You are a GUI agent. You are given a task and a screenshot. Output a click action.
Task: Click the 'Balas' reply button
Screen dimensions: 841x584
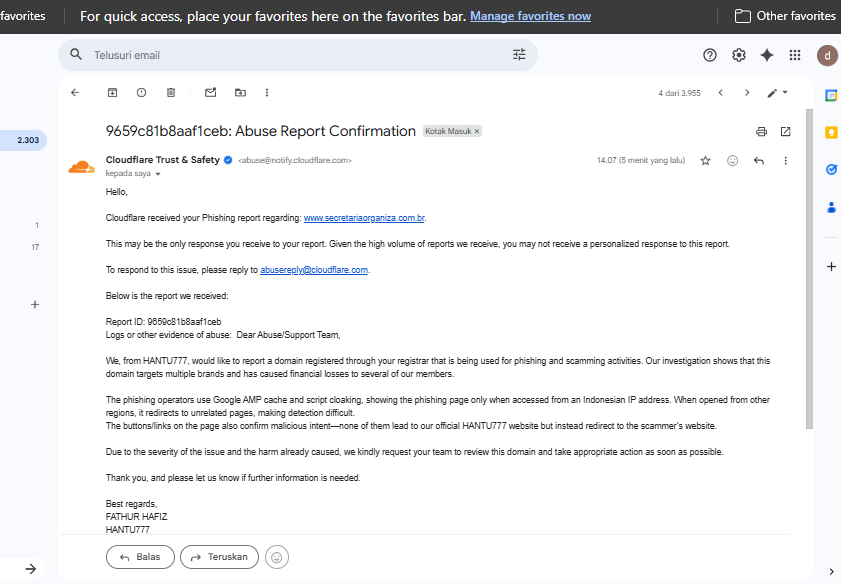pos(141,557)
